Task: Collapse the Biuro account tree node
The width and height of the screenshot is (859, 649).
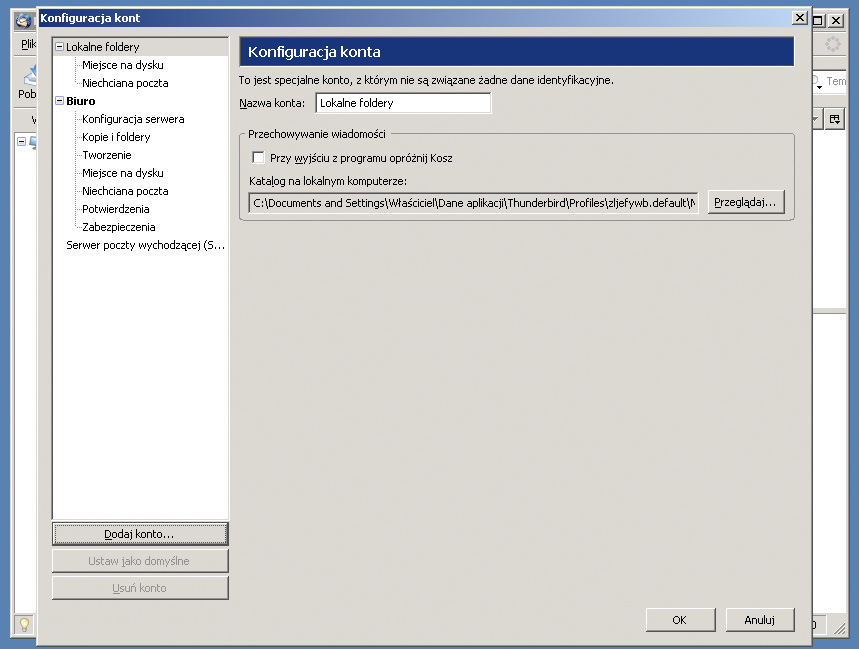Action: (x=60, y=101)
